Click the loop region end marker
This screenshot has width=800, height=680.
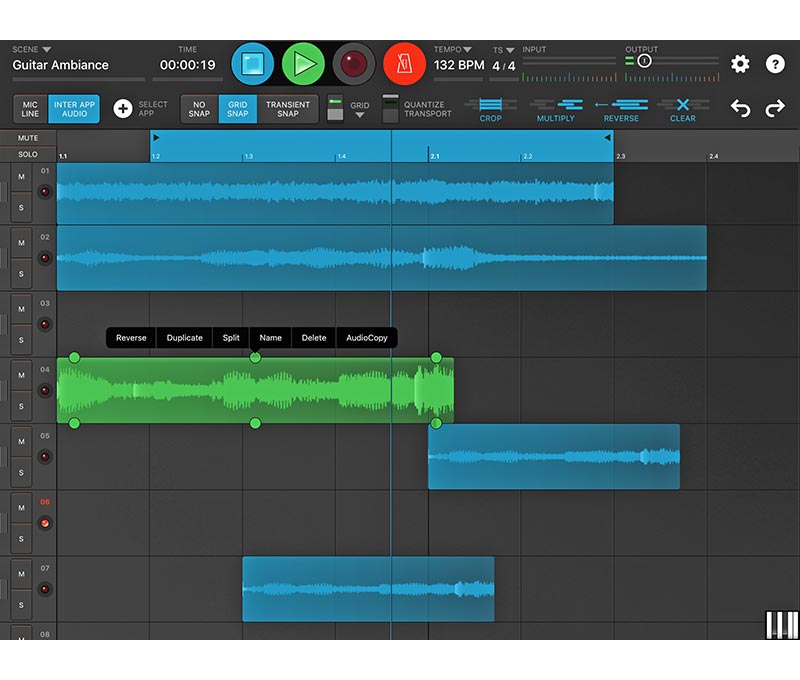[607, 138]
